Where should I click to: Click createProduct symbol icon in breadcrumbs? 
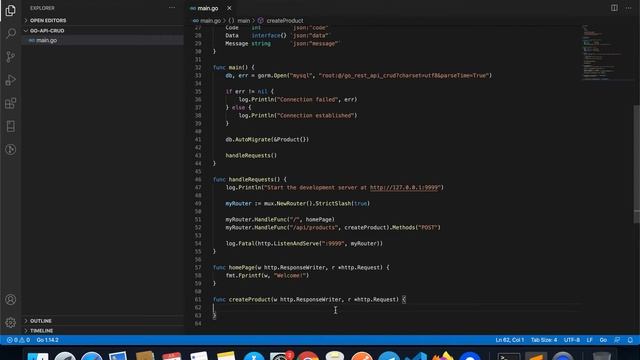260,20
